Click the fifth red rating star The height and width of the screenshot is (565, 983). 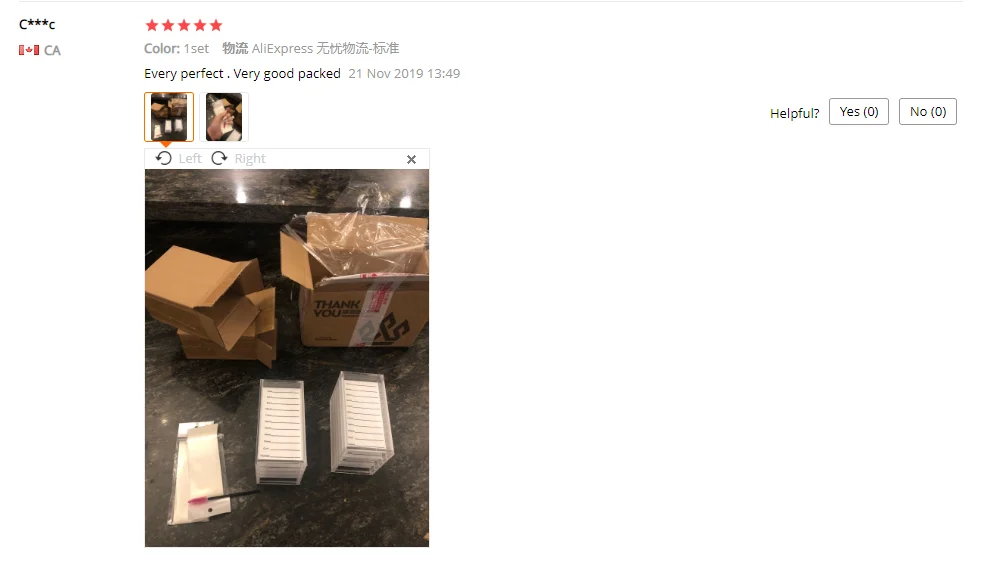click(216, 25)
